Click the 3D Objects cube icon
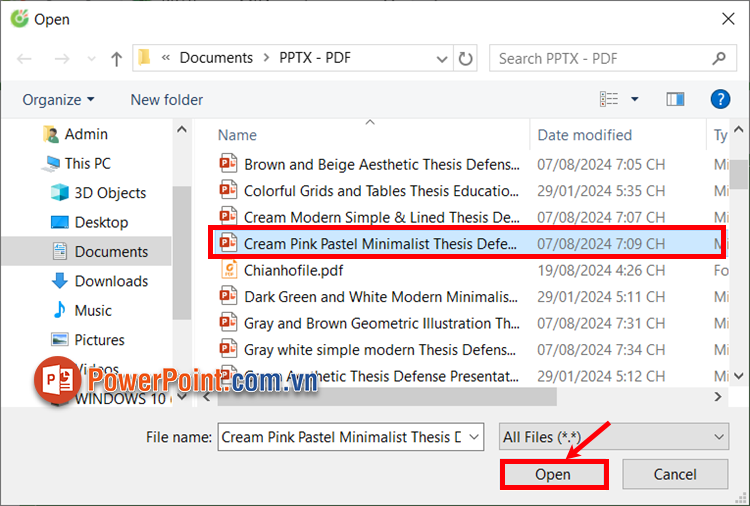Image resolution: width=750 pixels, height=506 pixels. (x=60, y=193)
